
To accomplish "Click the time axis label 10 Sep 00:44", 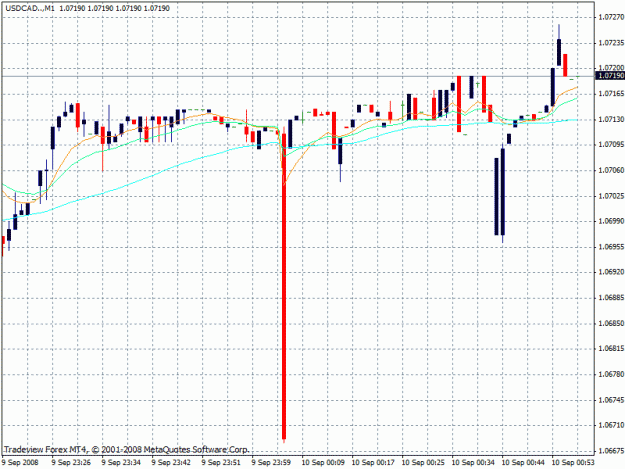I will point(523,462).
